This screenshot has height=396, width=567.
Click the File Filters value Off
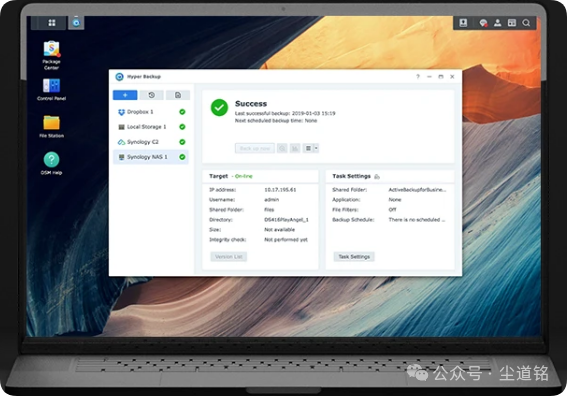pyautogui.click(x=392, y=210)
